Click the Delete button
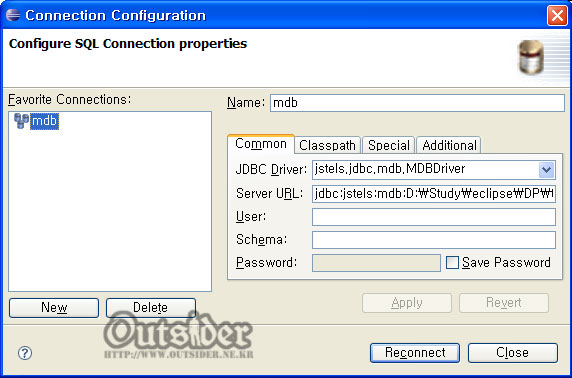Screen dimensions: 572x378 coord(151,308)
